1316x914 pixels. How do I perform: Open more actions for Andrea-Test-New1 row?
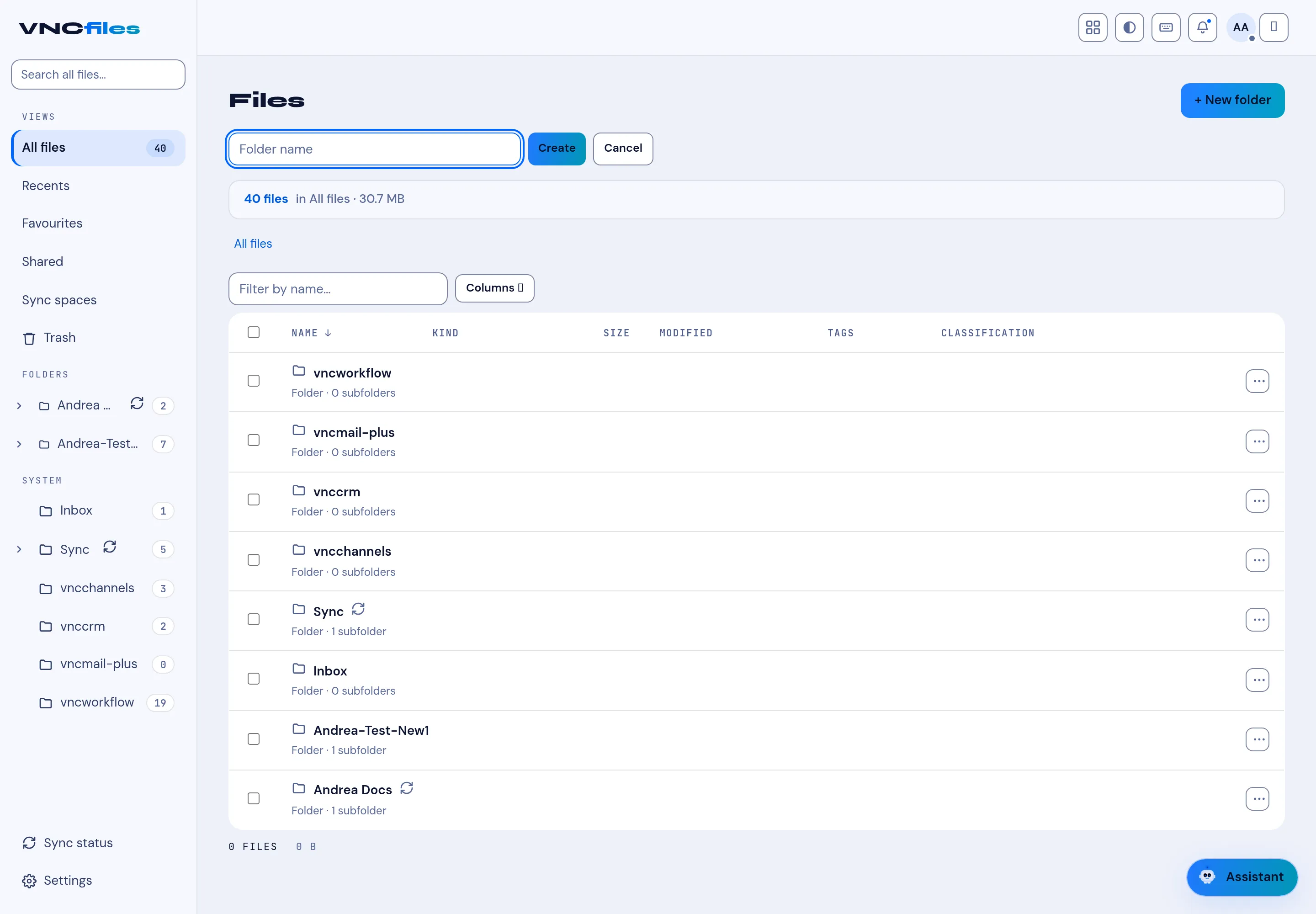click(x=1257, y=740)
